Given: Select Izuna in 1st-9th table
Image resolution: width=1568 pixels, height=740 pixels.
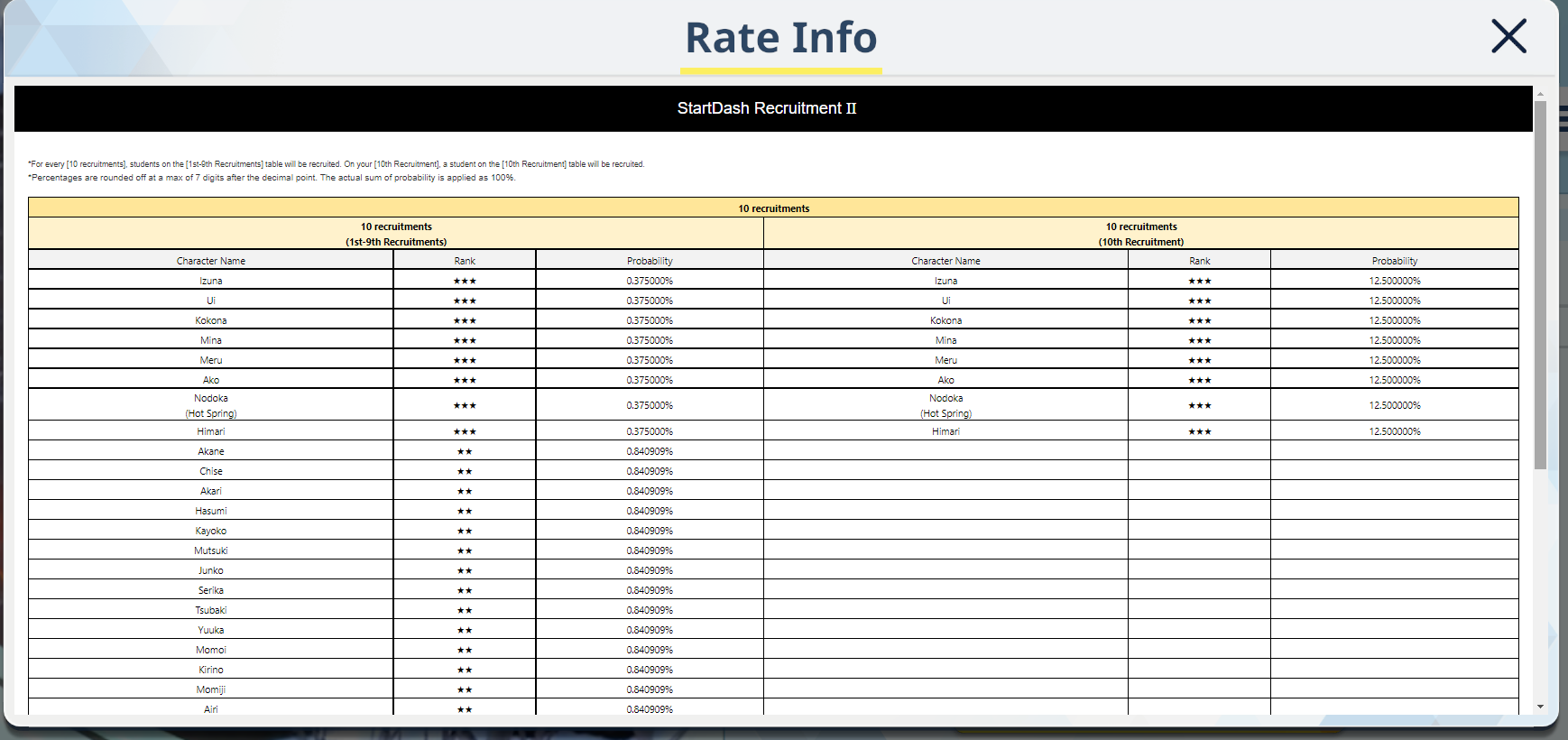Looking at the screenshot, I should 211,281.
